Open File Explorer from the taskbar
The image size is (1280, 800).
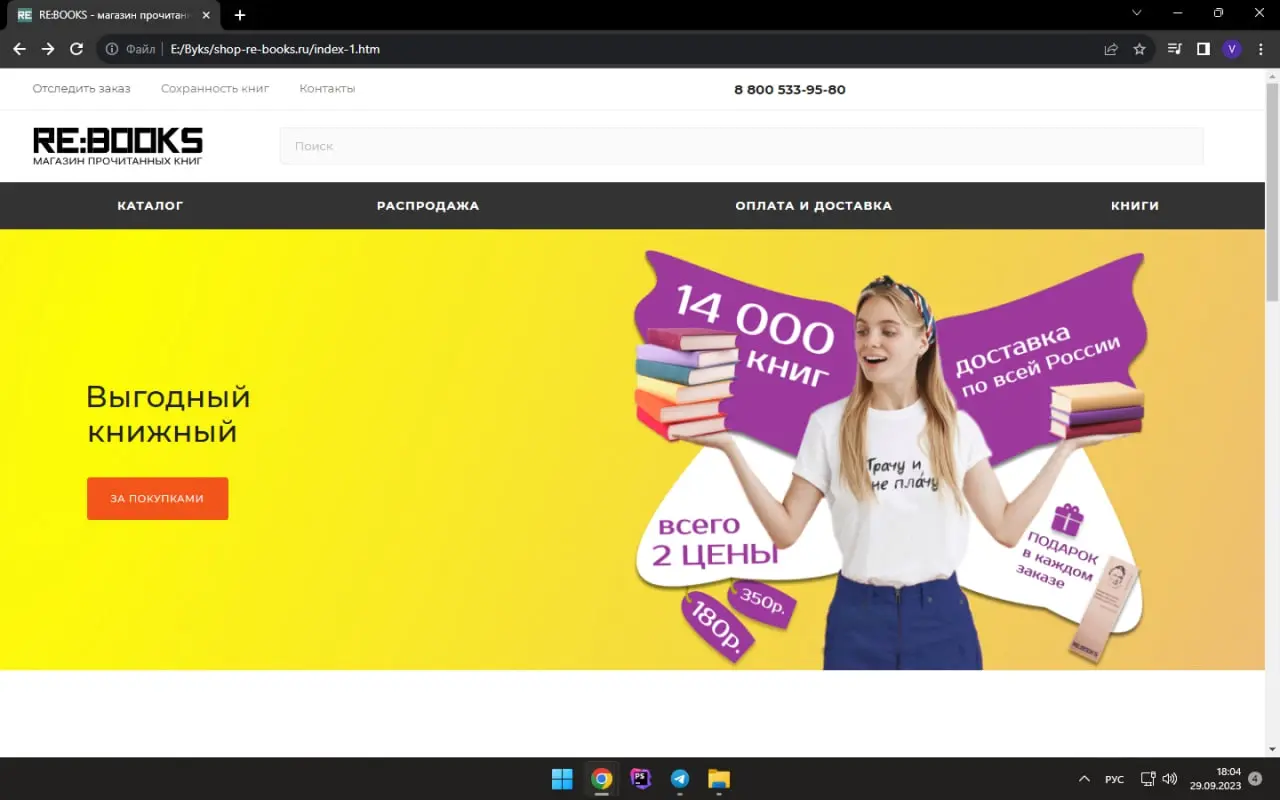pos(719,779)
